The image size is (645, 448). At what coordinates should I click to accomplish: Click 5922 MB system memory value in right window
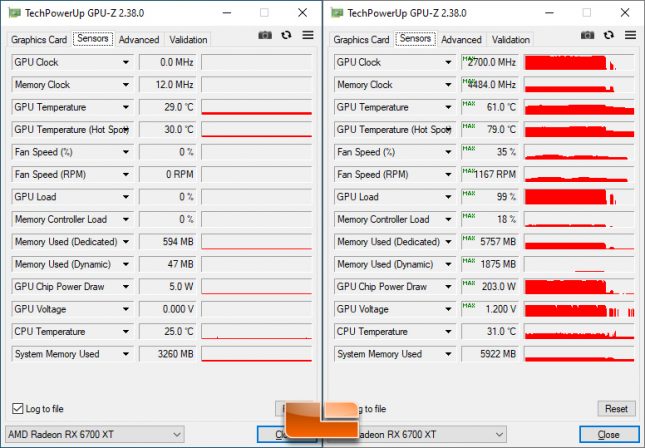click(490, 354)
